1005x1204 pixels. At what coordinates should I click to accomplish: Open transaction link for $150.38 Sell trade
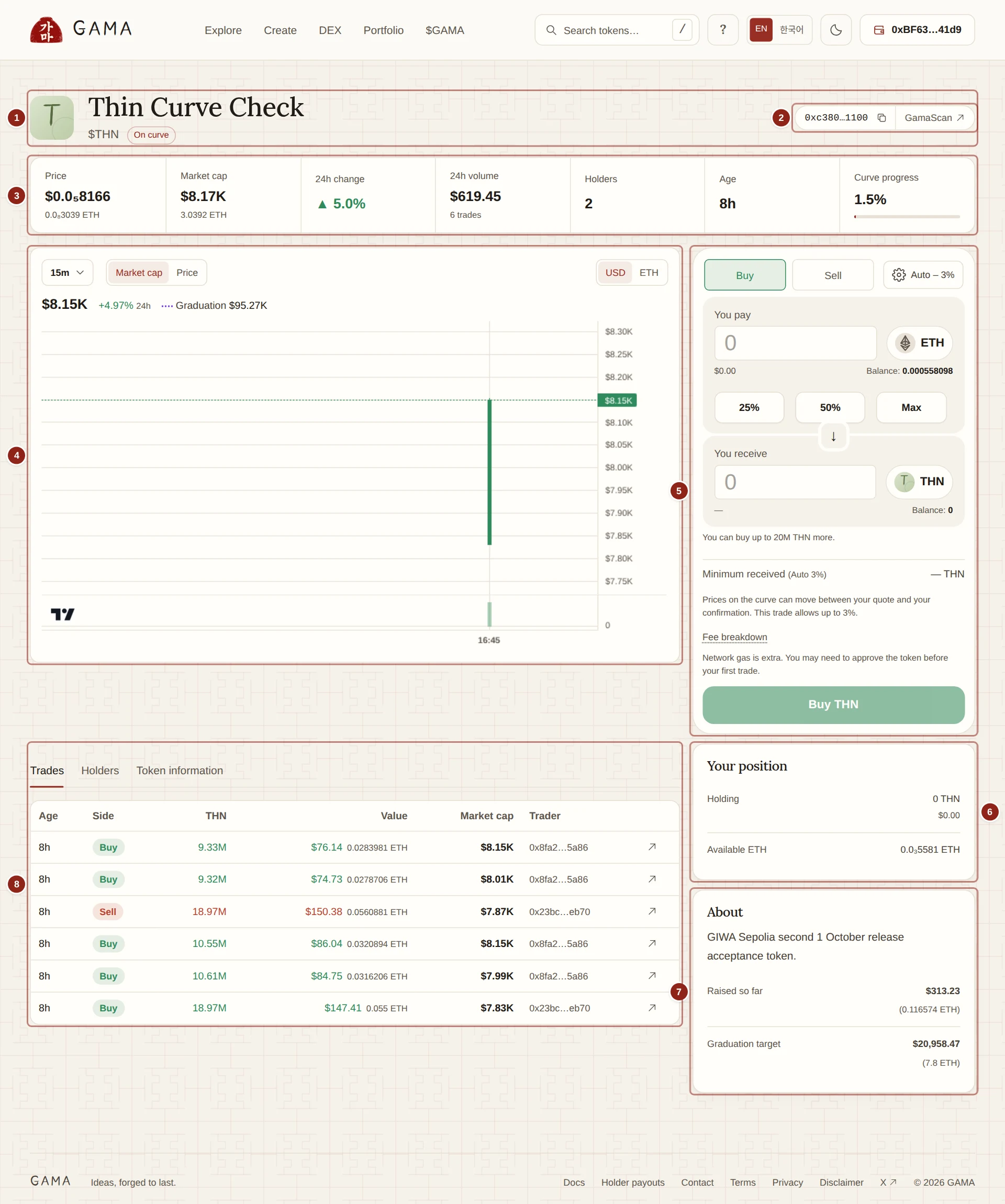tap(652, 911)
